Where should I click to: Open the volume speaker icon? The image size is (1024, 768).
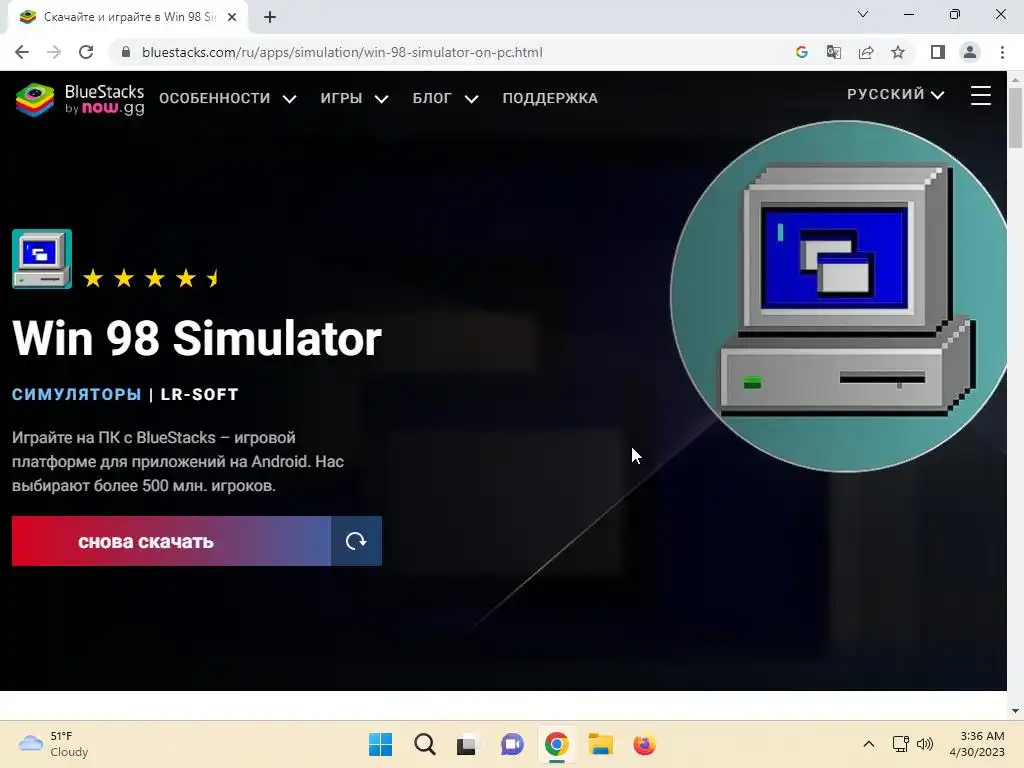(x=925, y=744)
